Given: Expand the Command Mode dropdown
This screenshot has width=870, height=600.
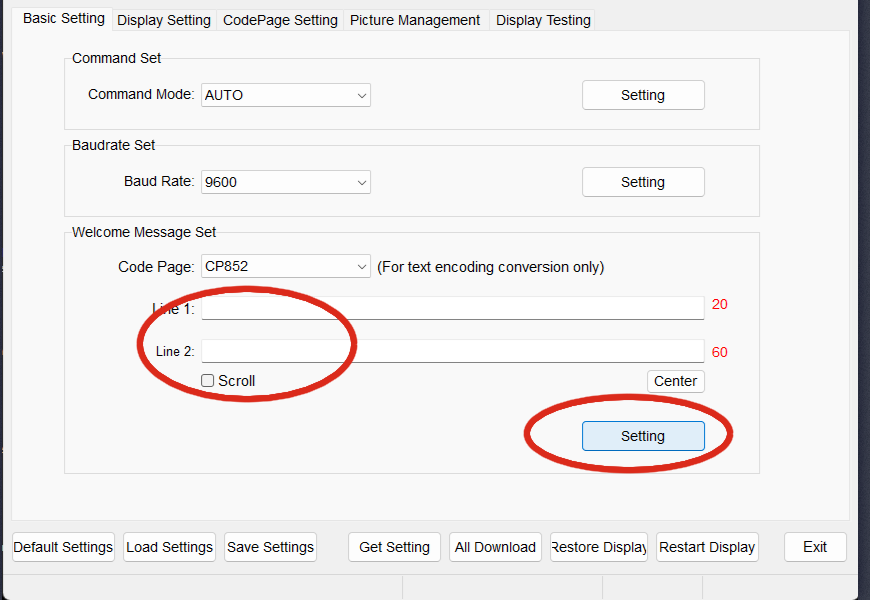Looking at the screenshot, I should pyautogui.click(x=286, y=95).
